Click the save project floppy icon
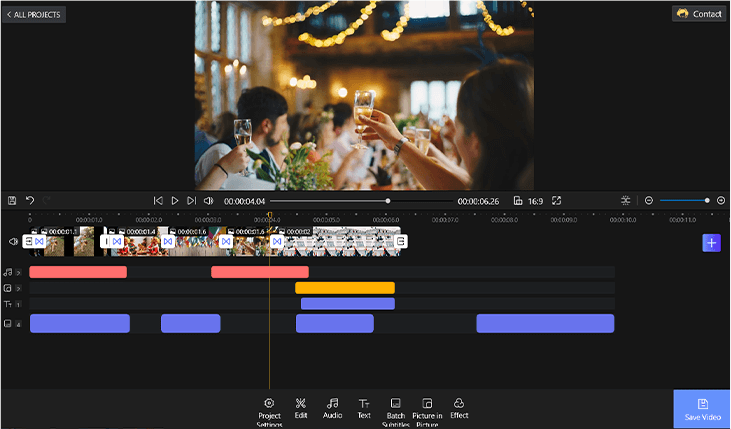 [x=12, y=201]
